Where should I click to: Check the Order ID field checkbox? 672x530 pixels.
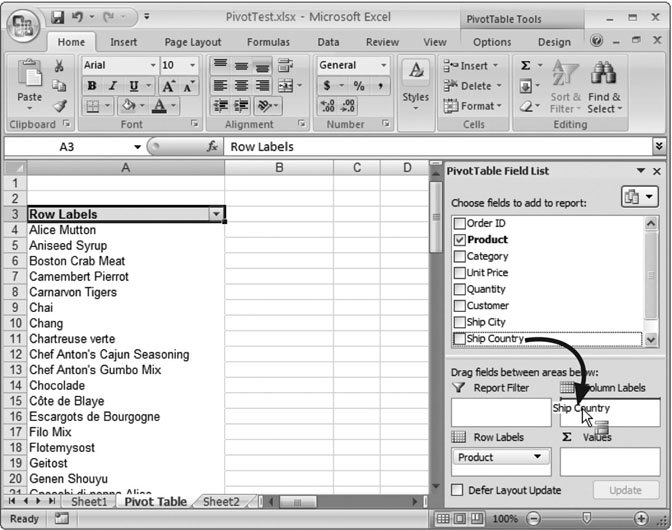click(x=460, y=223)
